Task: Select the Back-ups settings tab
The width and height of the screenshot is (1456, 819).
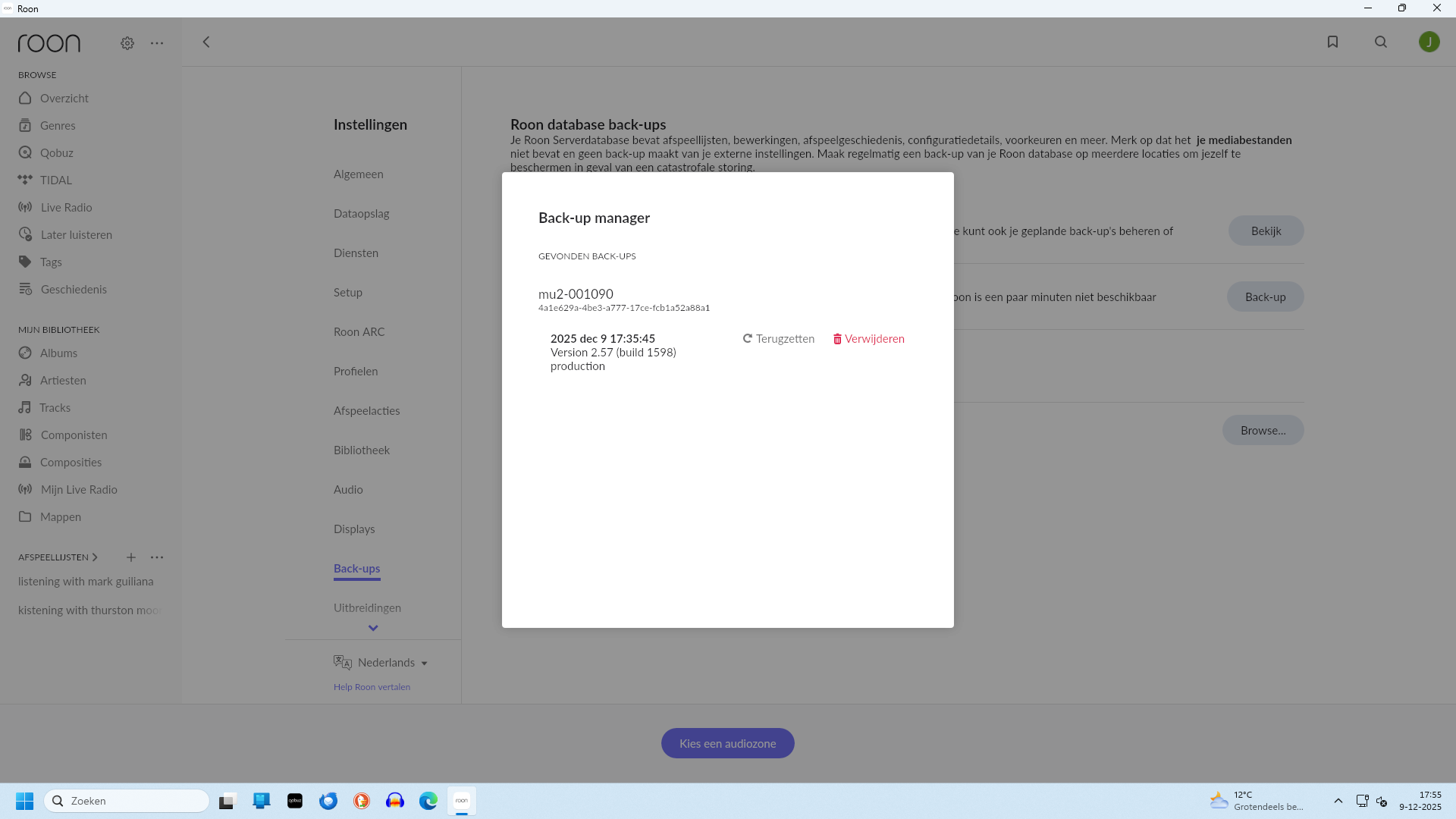Action: pyautogui.click(x=356, y=568)
